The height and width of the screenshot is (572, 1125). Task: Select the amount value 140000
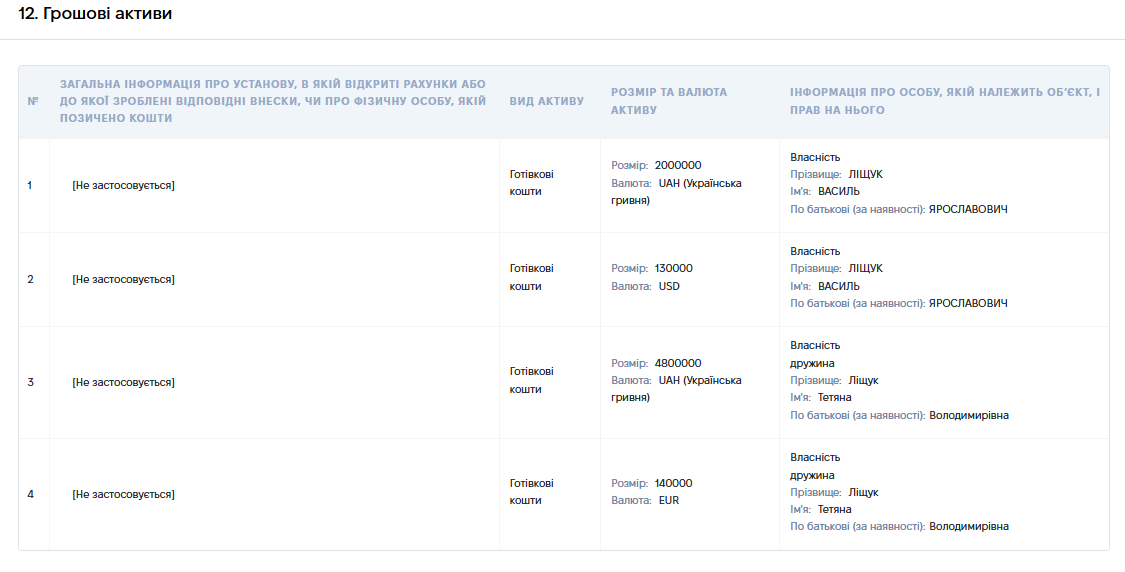pos(674,483)
